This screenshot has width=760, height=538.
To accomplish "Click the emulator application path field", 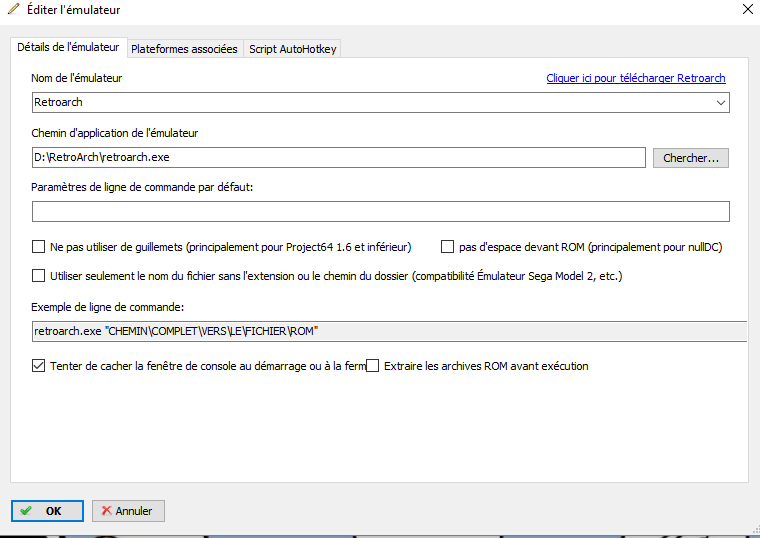I will (338, 158).
